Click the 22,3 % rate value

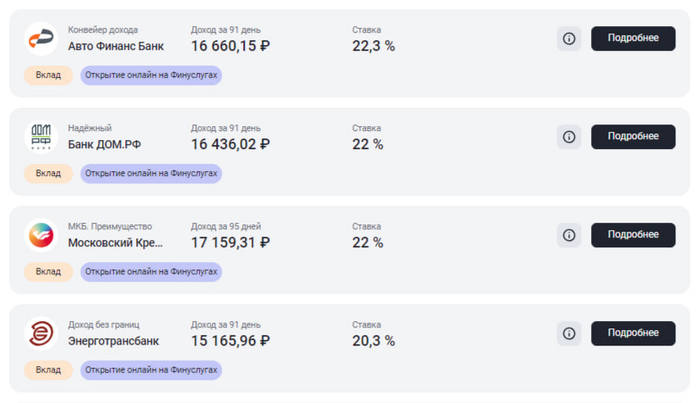pos(374,46)
